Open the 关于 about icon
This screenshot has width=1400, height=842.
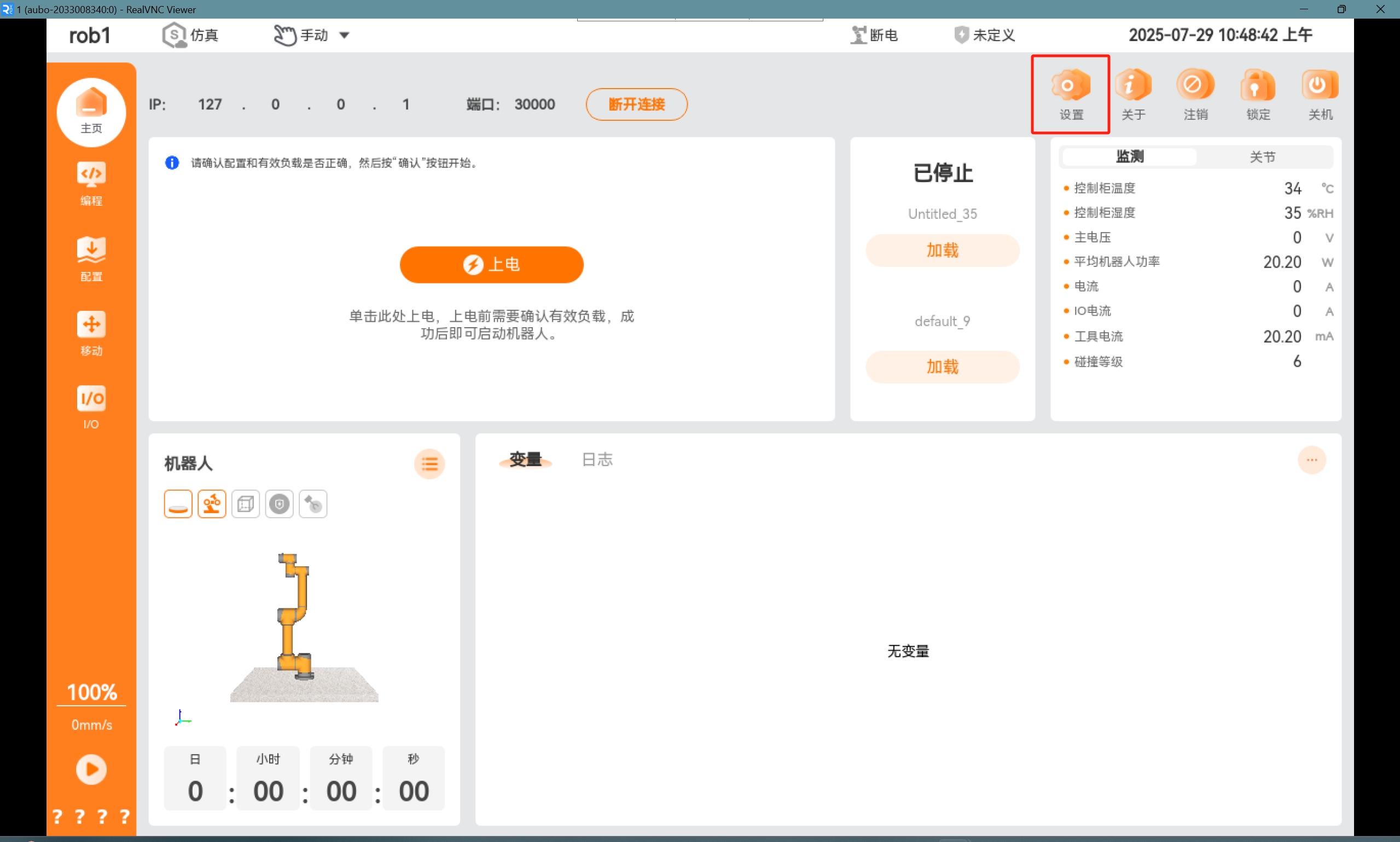coord(1133,94)
